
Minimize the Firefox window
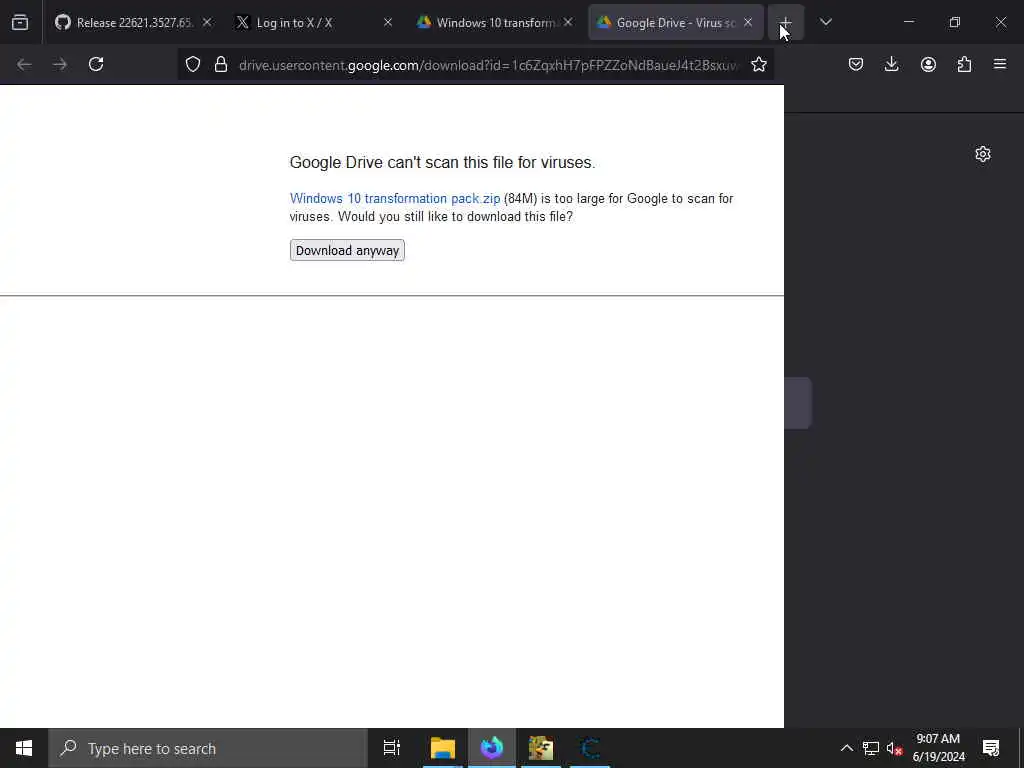(x=908, y=22)
